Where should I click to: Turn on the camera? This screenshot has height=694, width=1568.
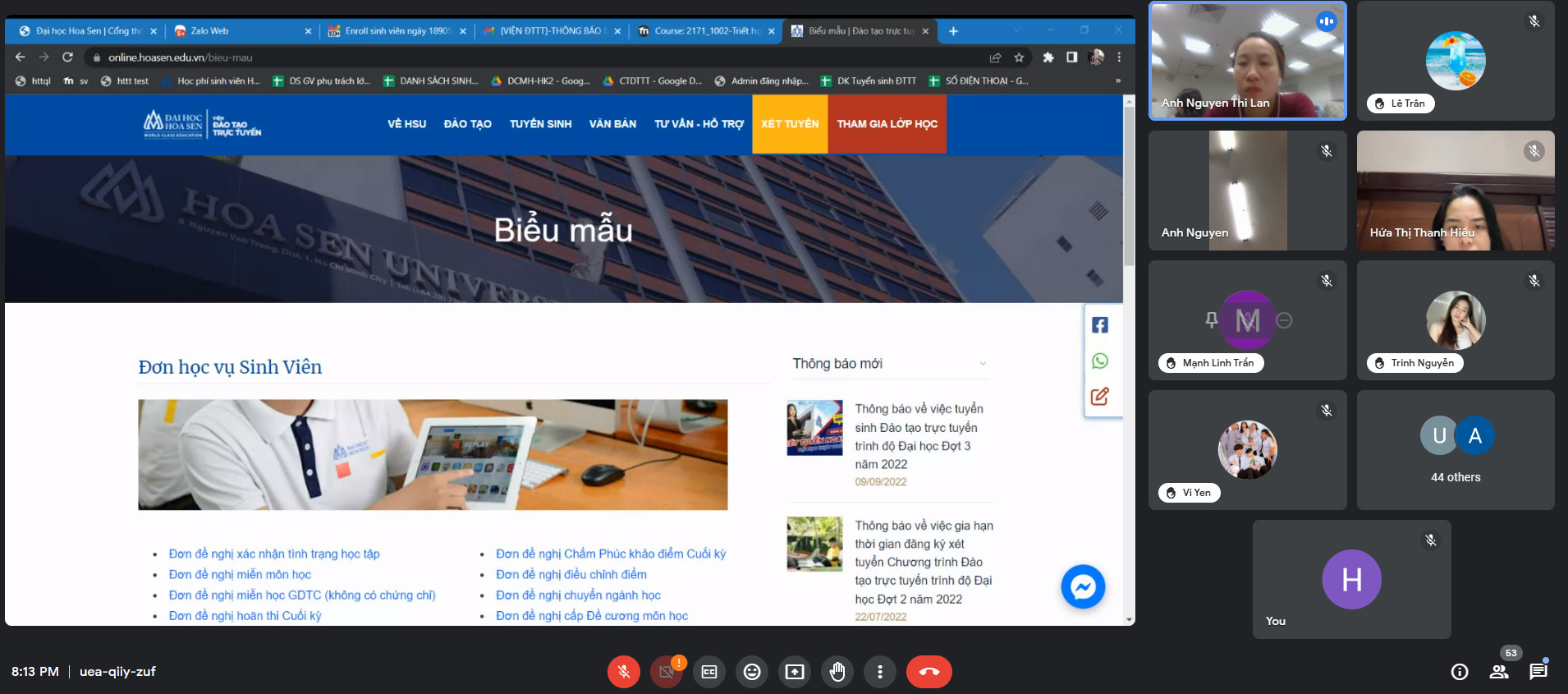666,672
